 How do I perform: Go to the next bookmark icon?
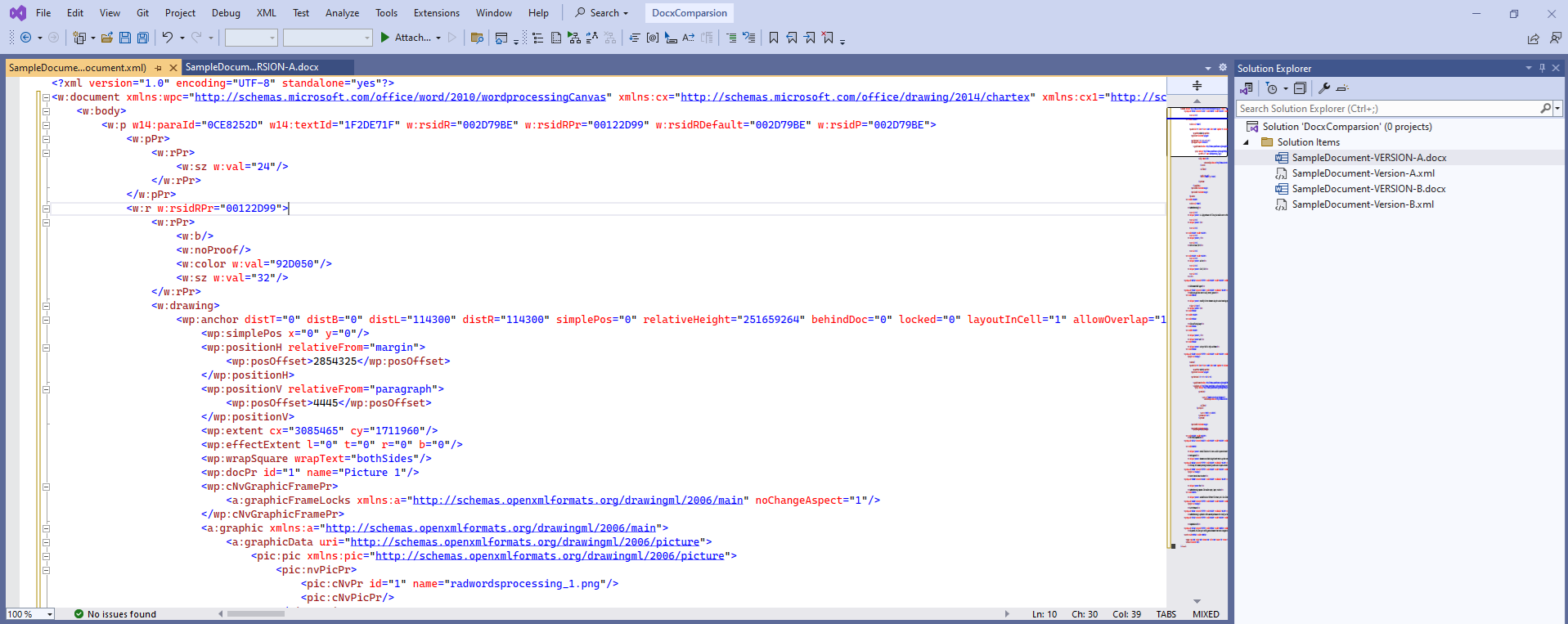pyautogui.click(x=810, y=38)
